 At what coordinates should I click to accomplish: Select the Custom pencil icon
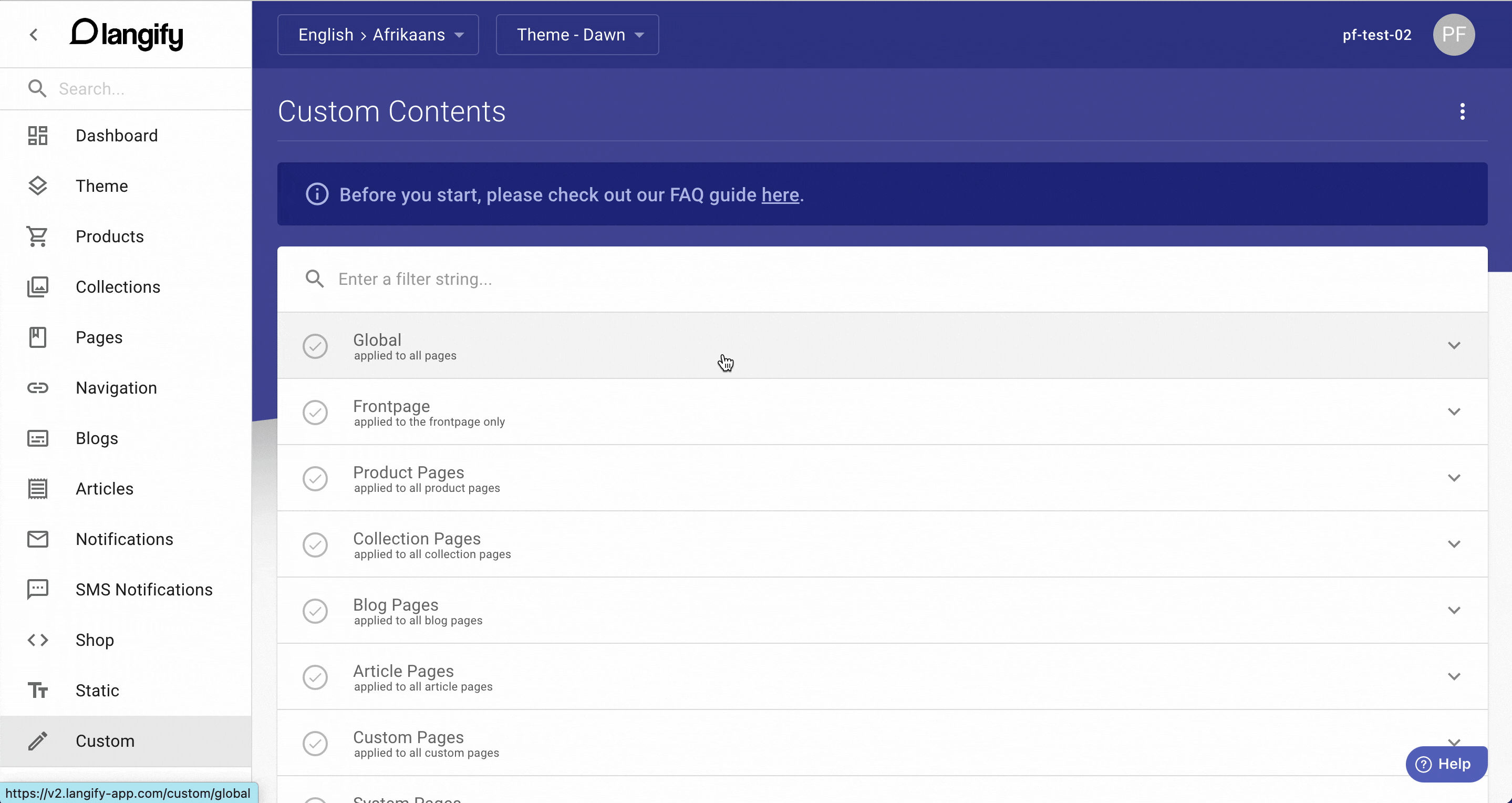tap(38, 741)
